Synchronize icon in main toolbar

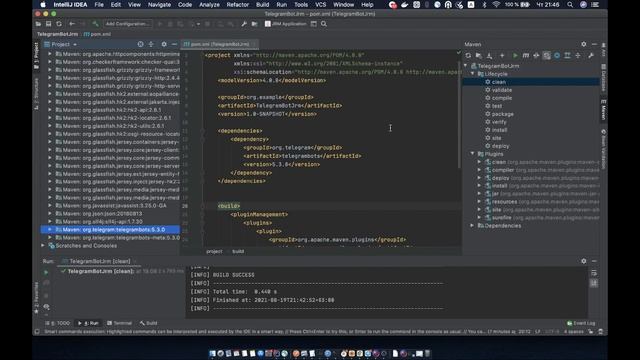point(59,24)
